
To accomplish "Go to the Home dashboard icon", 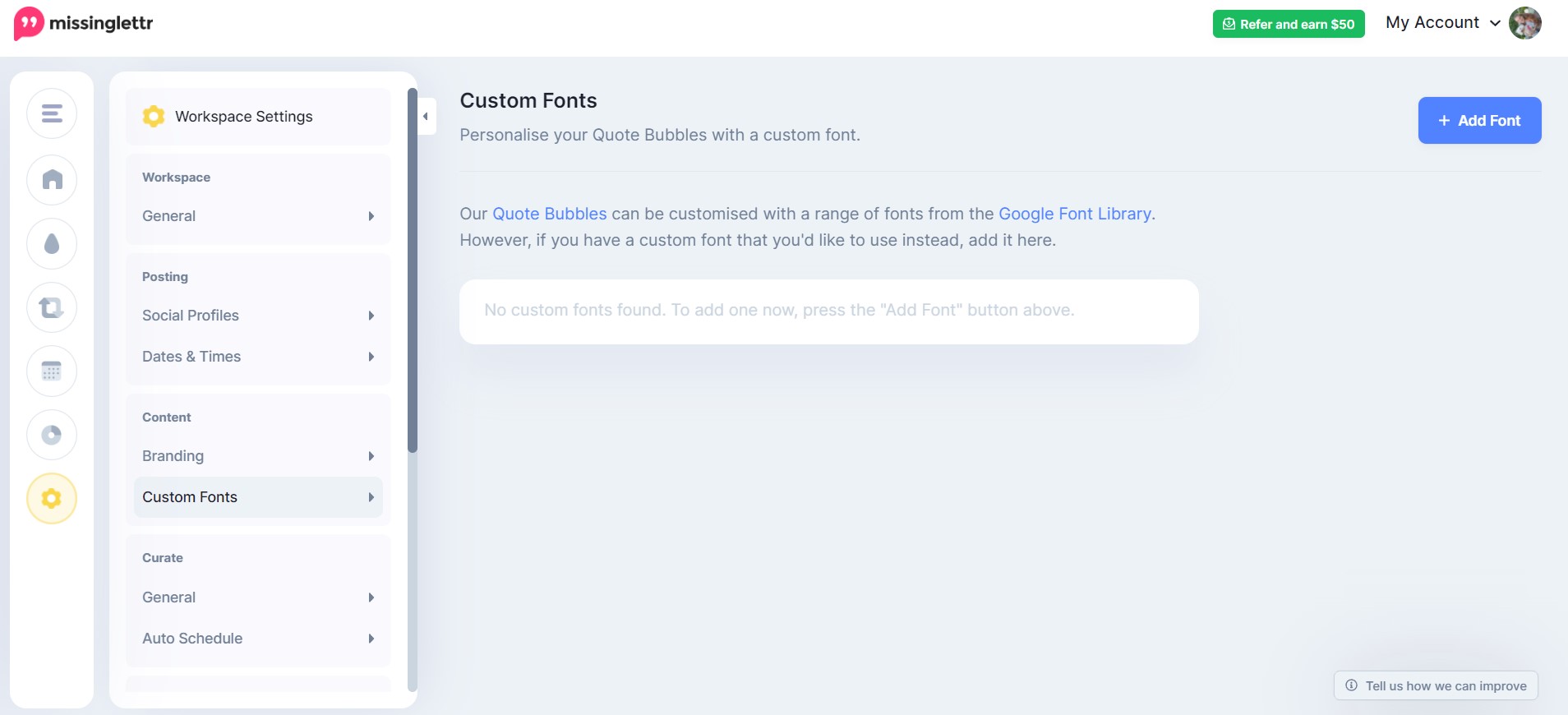I will tap(52, 179).
